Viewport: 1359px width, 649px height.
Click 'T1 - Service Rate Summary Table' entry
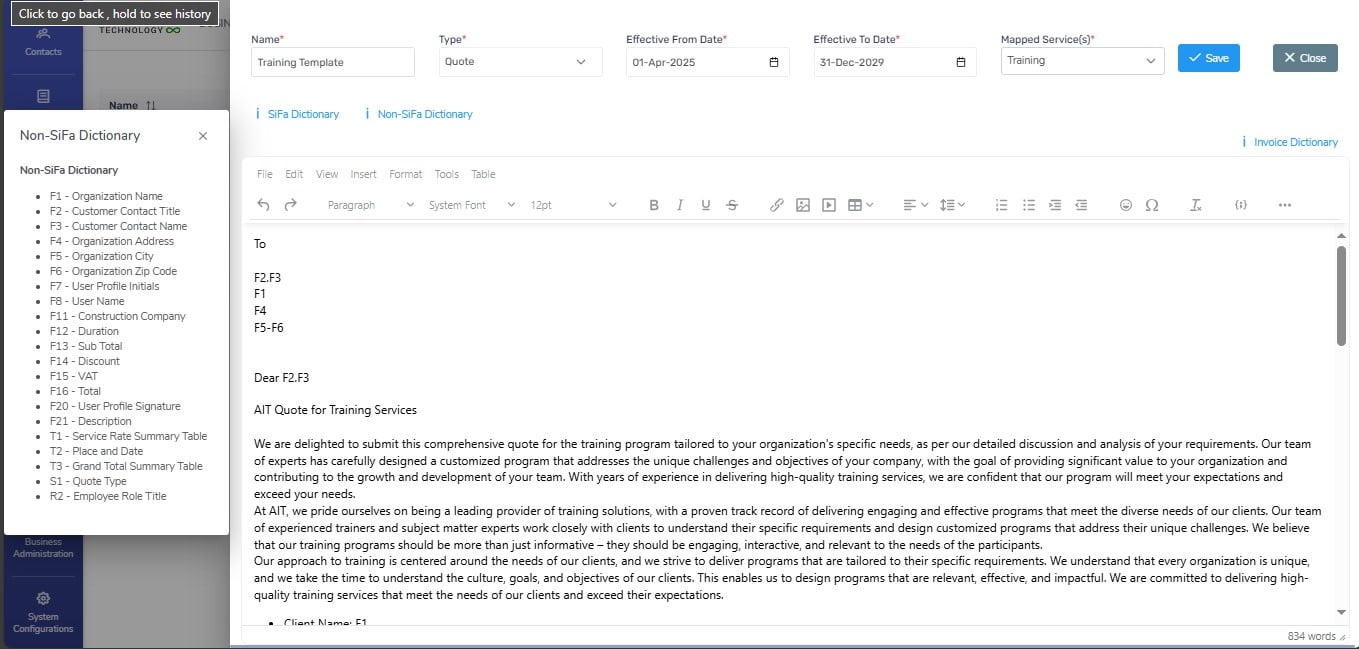128,436
